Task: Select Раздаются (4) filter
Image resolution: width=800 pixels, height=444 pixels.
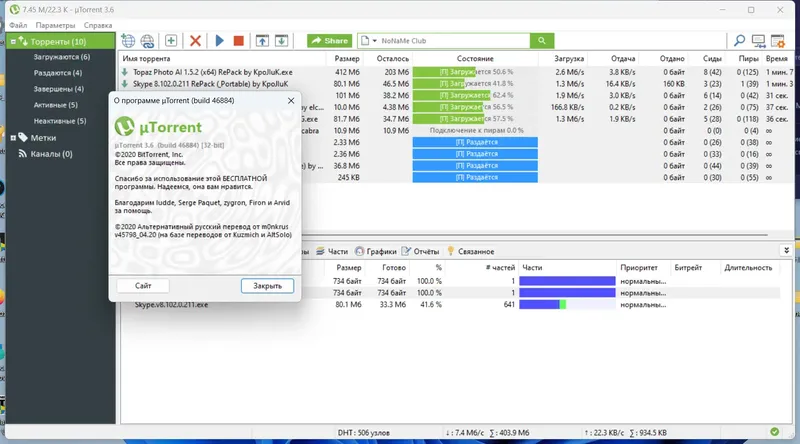Action: [x=58, y=73]
